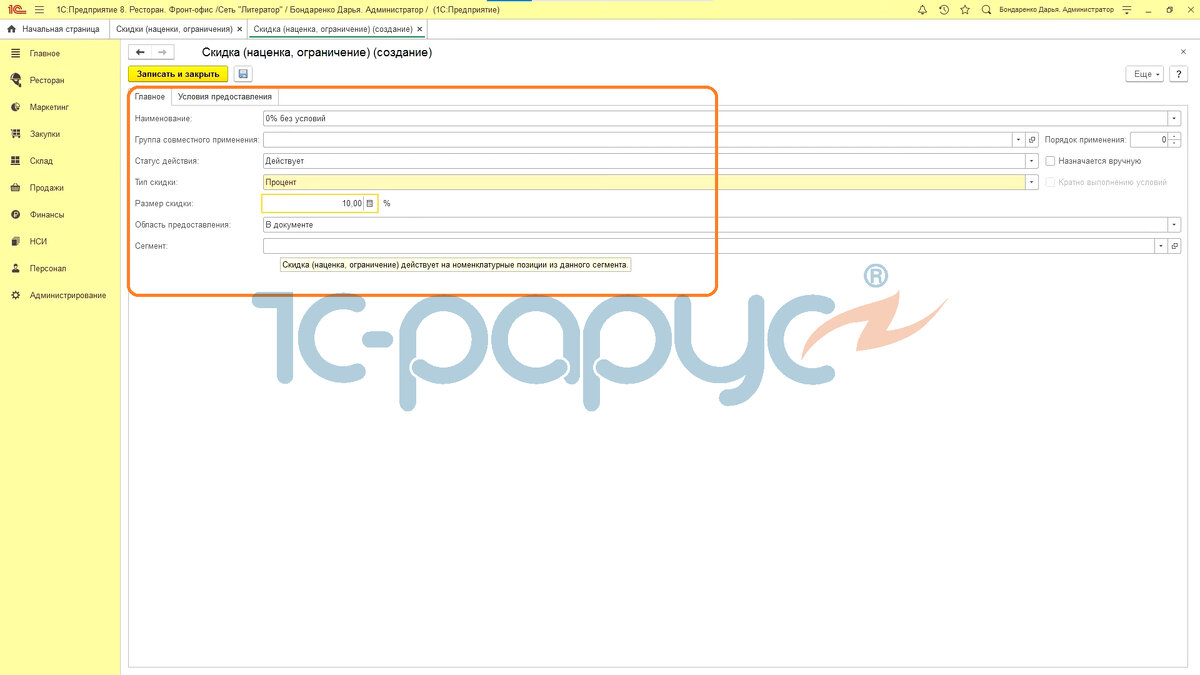
Task: Open the title bar settings lines icon
Action: pos(1127,9)
